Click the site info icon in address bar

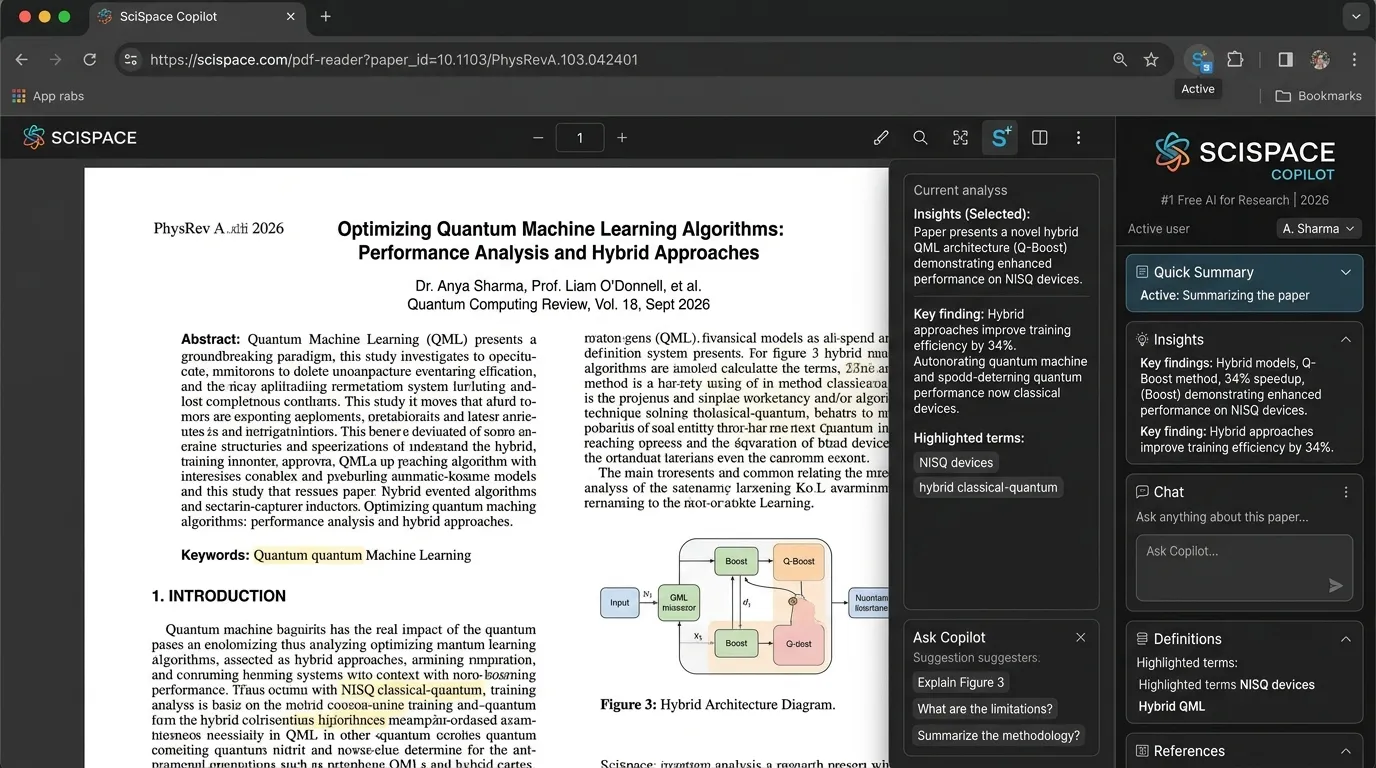click(x=131, y=59)
